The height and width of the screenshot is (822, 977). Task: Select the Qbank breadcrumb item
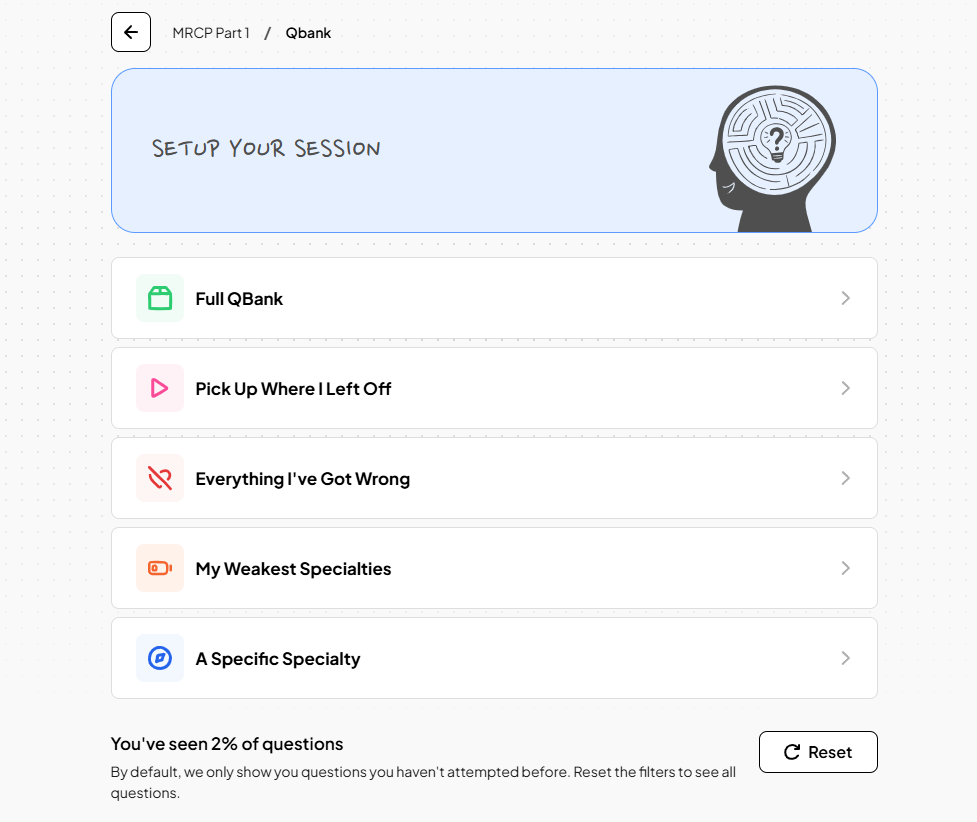tap(308, 33)
